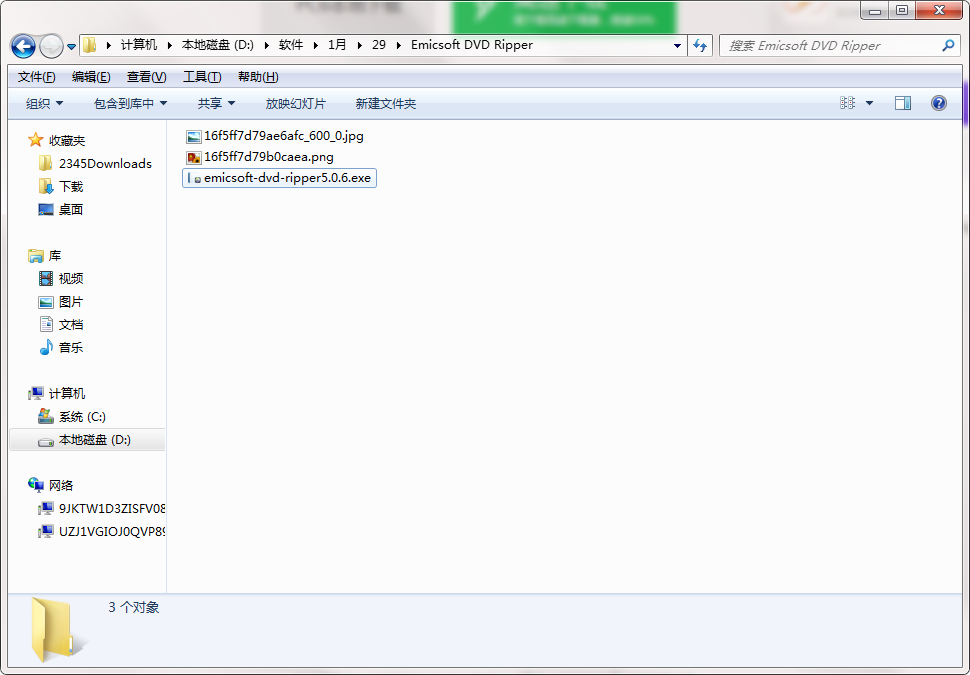Expand the 组织 dropdown
Viewport: 970px width, 675px height.
click(x=45, y=103)
